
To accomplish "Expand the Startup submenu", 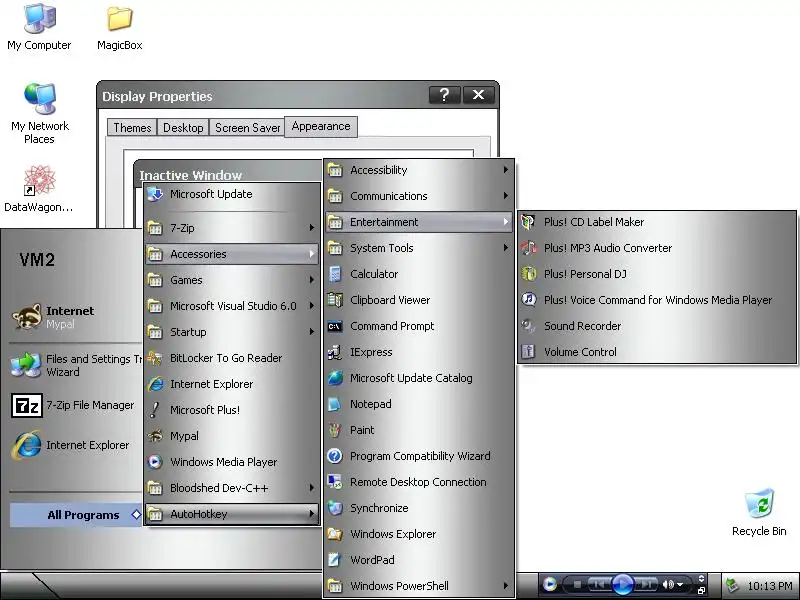I will point(232,332).
